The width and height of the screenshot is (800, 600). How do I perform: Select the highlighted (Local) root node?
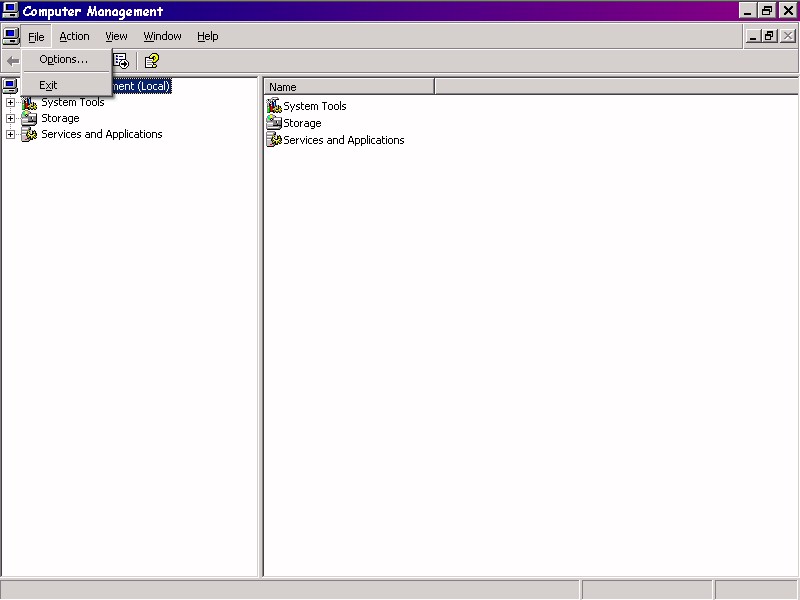[x=141, y=86]
